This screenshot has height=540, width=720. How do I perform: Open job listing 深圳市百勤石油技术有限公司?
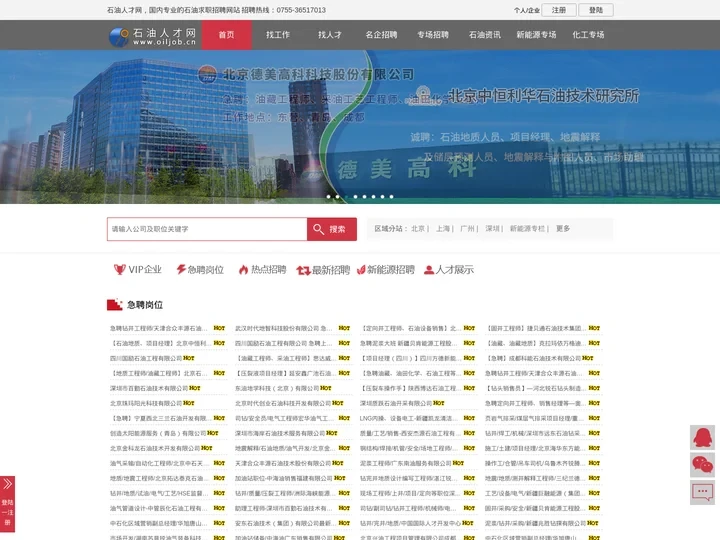149,388
